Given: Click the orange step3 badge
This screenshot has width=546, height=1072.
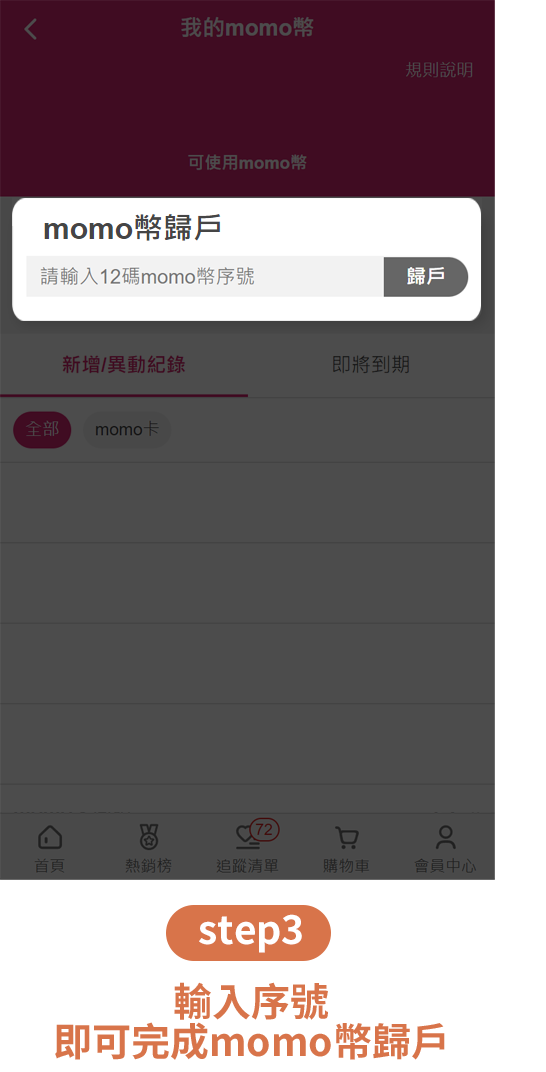Looking at the screenshot, I should click(248, 933).
